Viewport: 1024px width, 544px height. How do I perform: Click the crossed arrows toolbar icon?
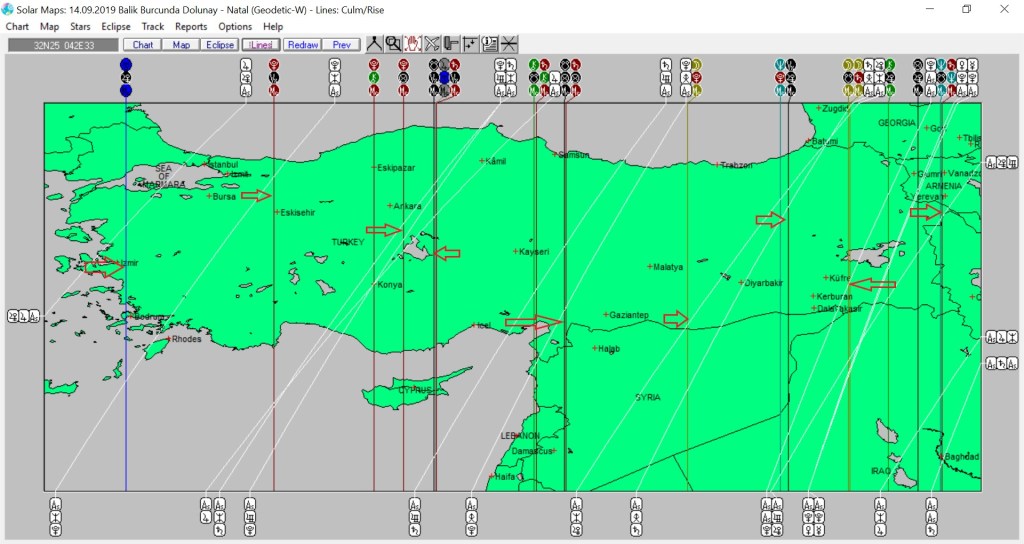pyautogui.click(x=432, y=44)
